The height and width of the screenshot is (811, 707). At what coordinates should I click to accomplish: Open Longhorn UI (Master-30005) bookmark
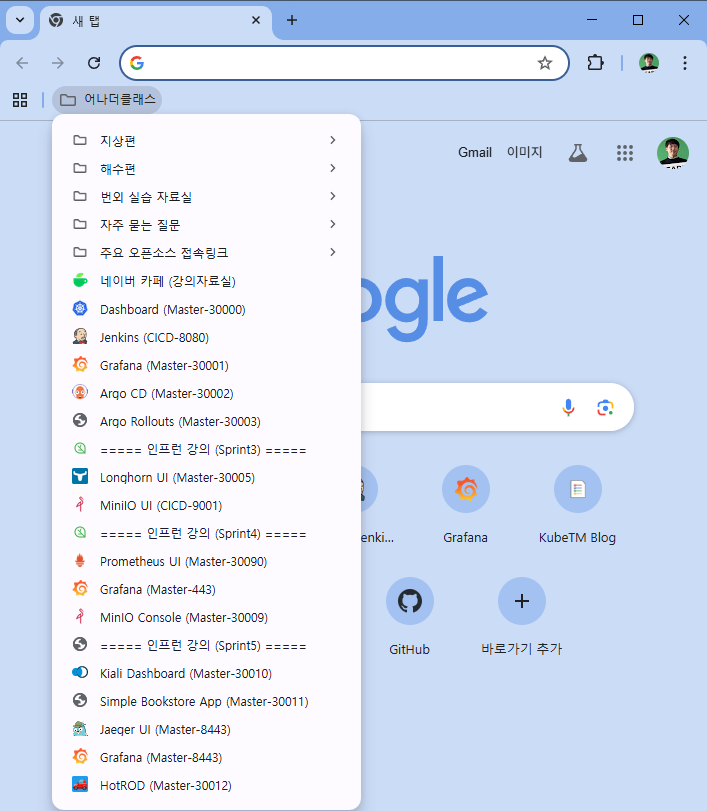(x=206, y=476)
